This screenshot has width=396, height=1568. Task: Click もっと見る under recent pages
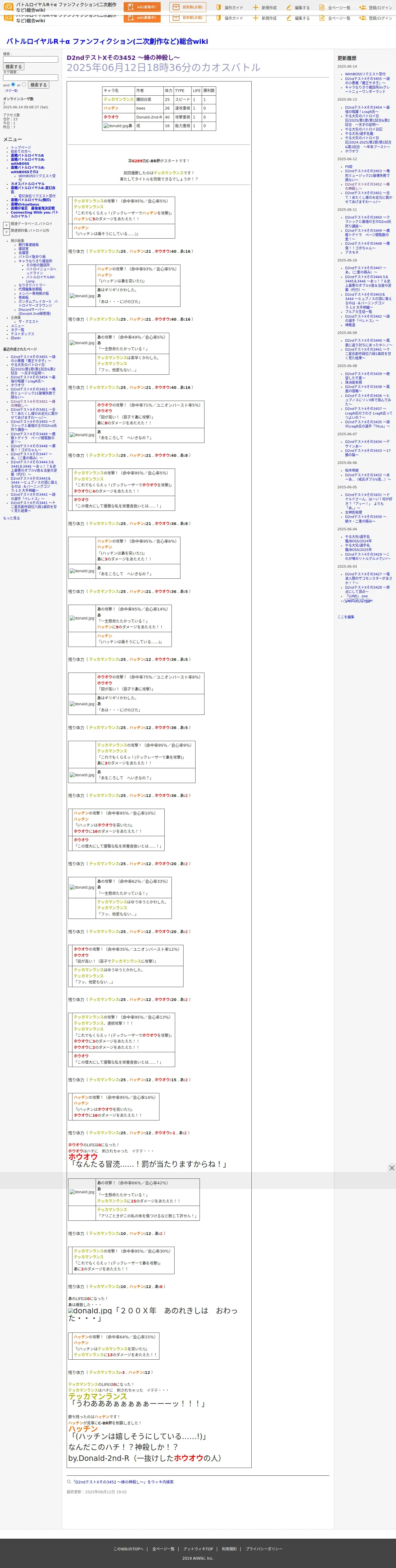[11, 518]
